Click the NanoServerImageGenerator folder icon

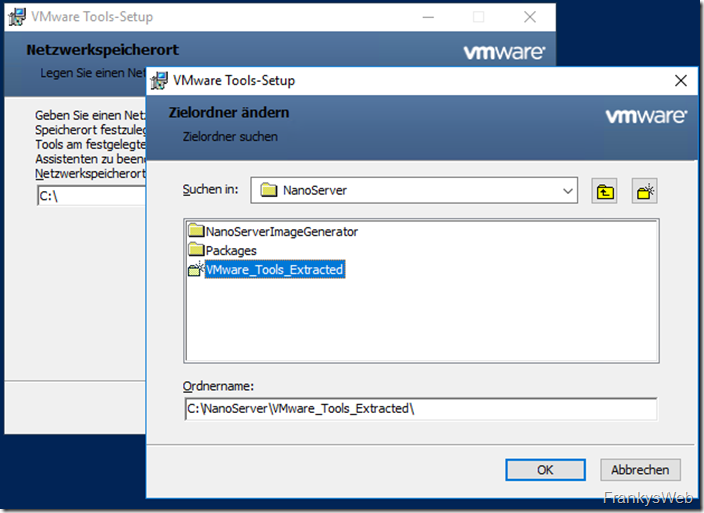196,232
